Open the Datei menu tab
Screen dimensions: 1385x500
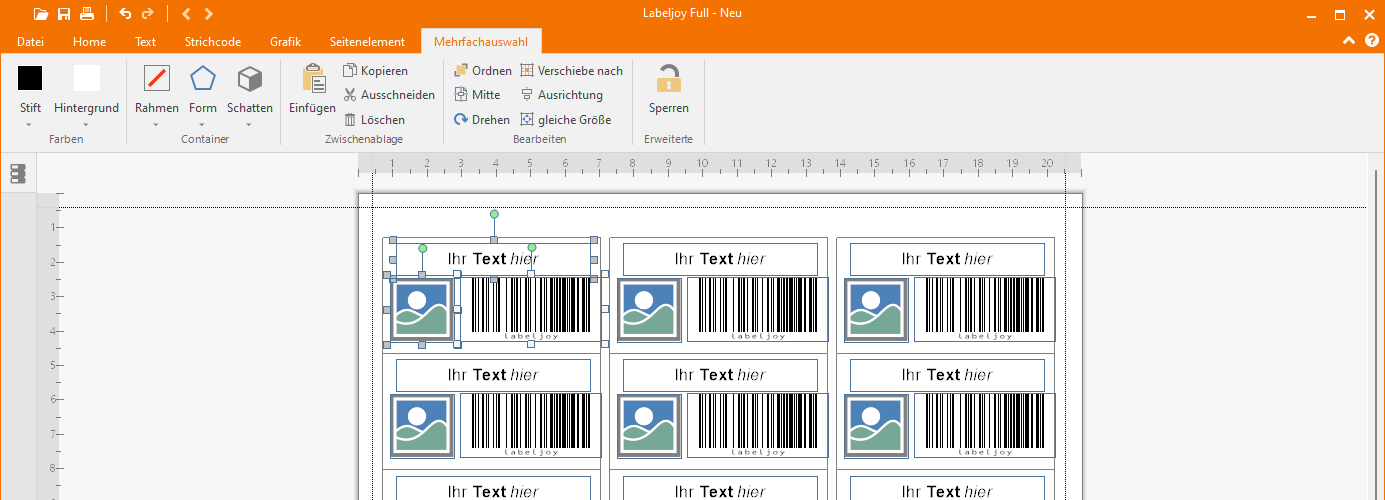tap(30, 42)
